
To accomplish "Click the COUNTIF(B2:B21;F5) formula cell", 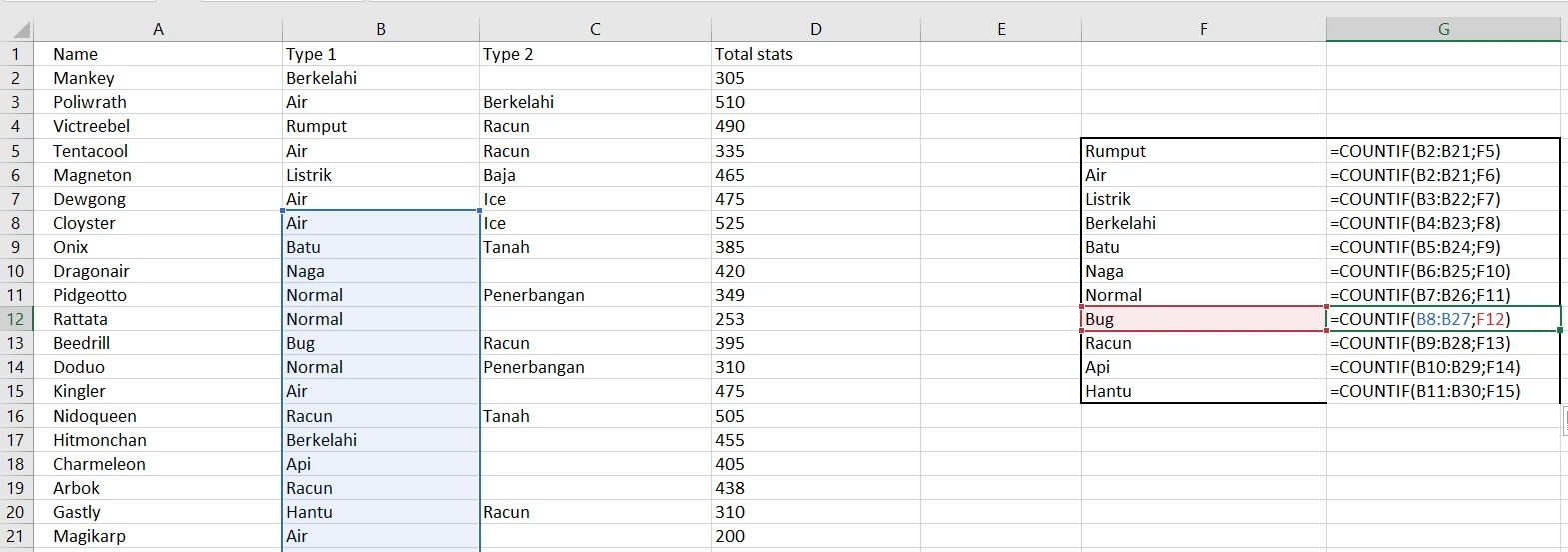I will (x=1443, y=151).
